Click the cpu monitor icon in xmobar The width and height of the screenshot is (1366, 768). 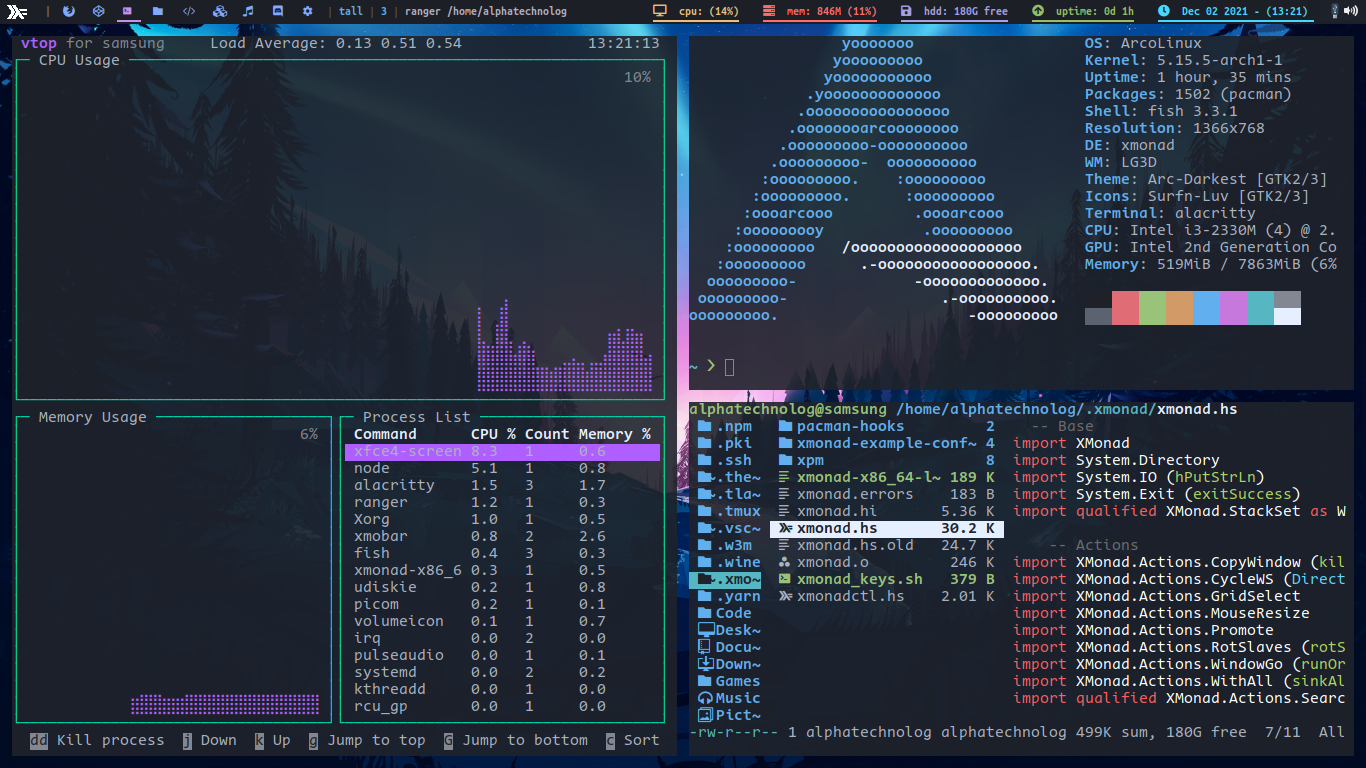(x=660, y=11)
